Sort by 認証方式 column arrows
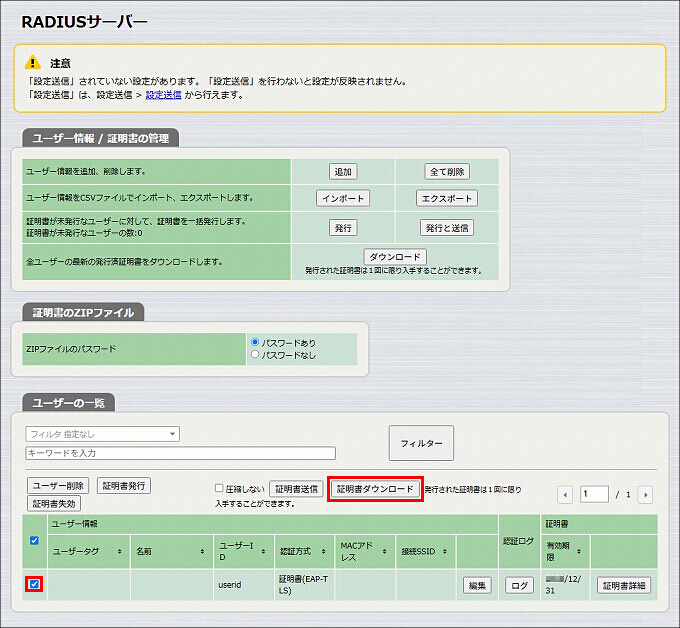Viewport: 680px width, 628px height. click(324, 552)
